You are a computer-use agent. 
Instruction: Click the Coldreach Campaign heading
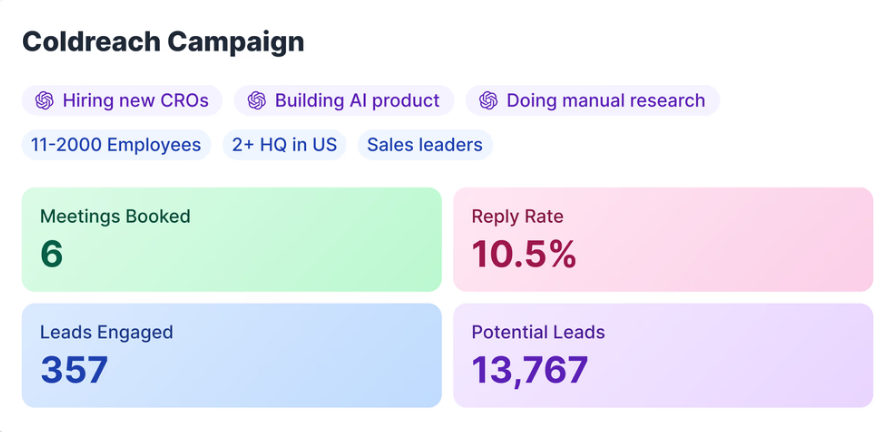coord(163,43)
